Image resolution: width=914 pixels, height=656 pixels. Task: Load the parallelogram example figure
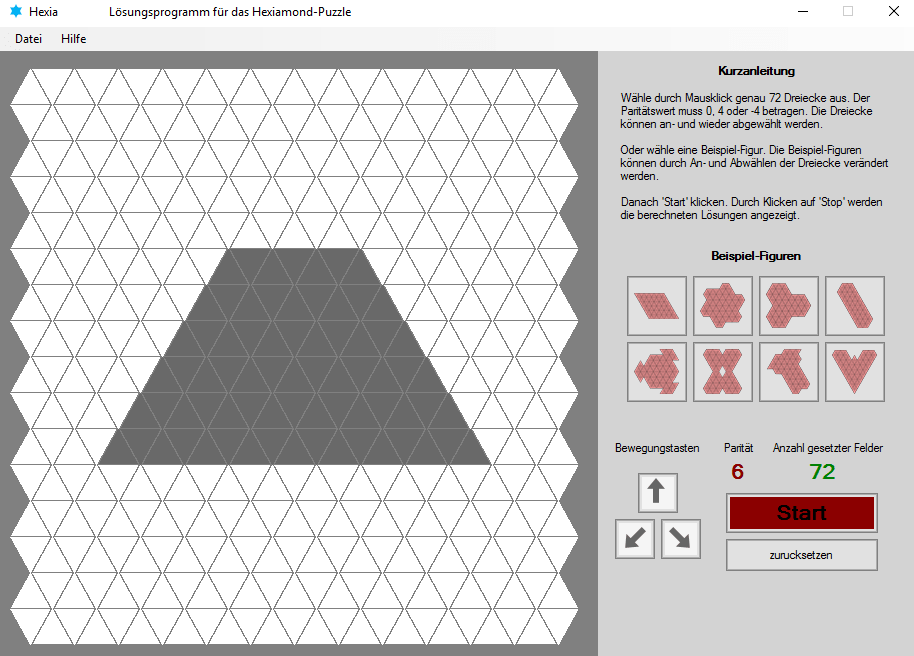(x=657, y=306)
